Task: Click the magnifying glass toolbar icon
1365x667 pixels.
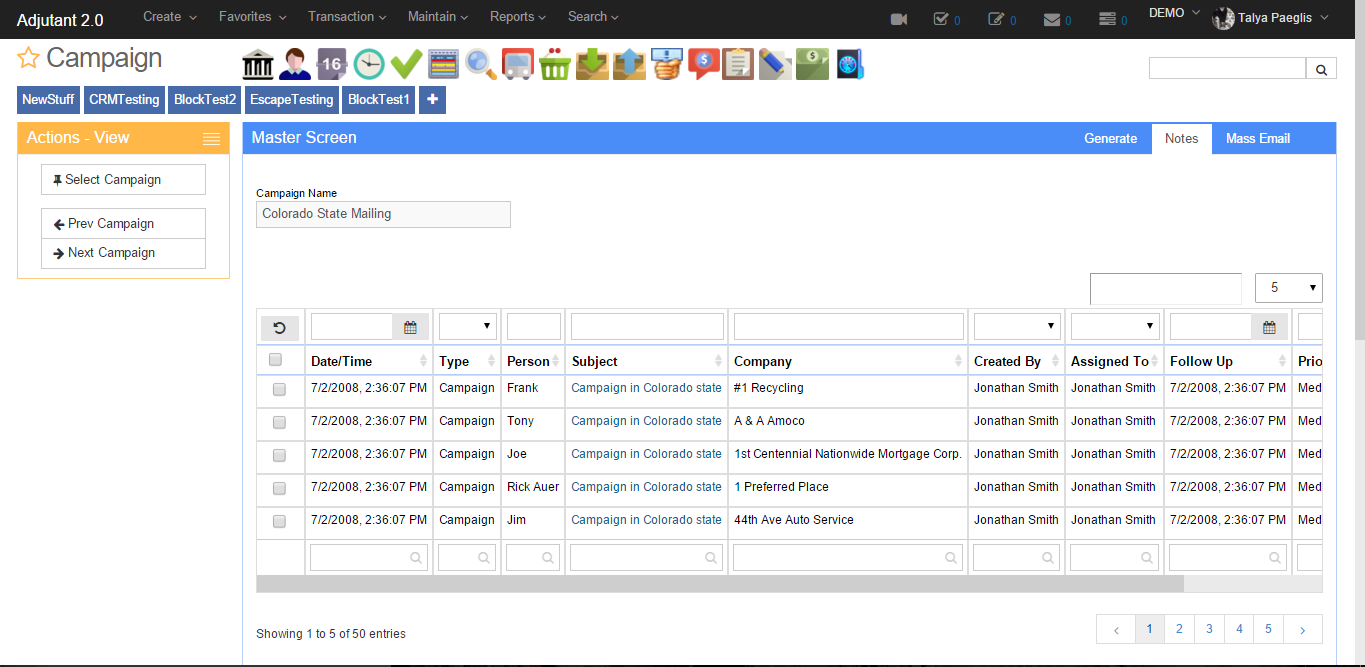Action: (x=480, y=65)
